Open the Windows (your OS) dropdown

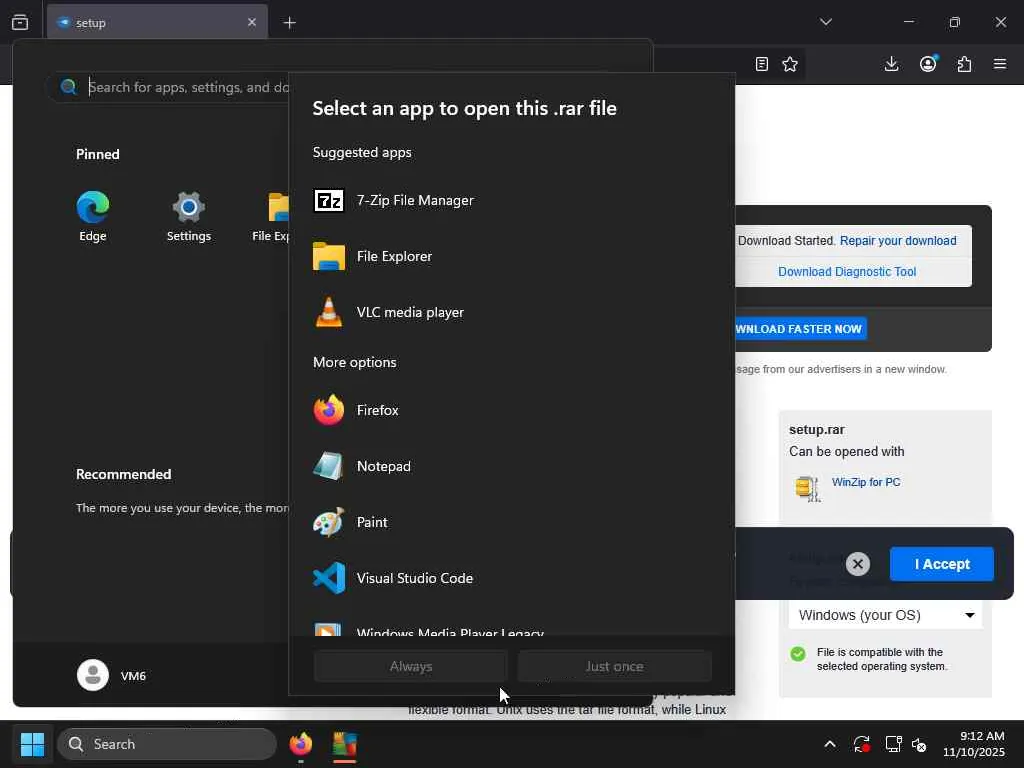[885, 615]
